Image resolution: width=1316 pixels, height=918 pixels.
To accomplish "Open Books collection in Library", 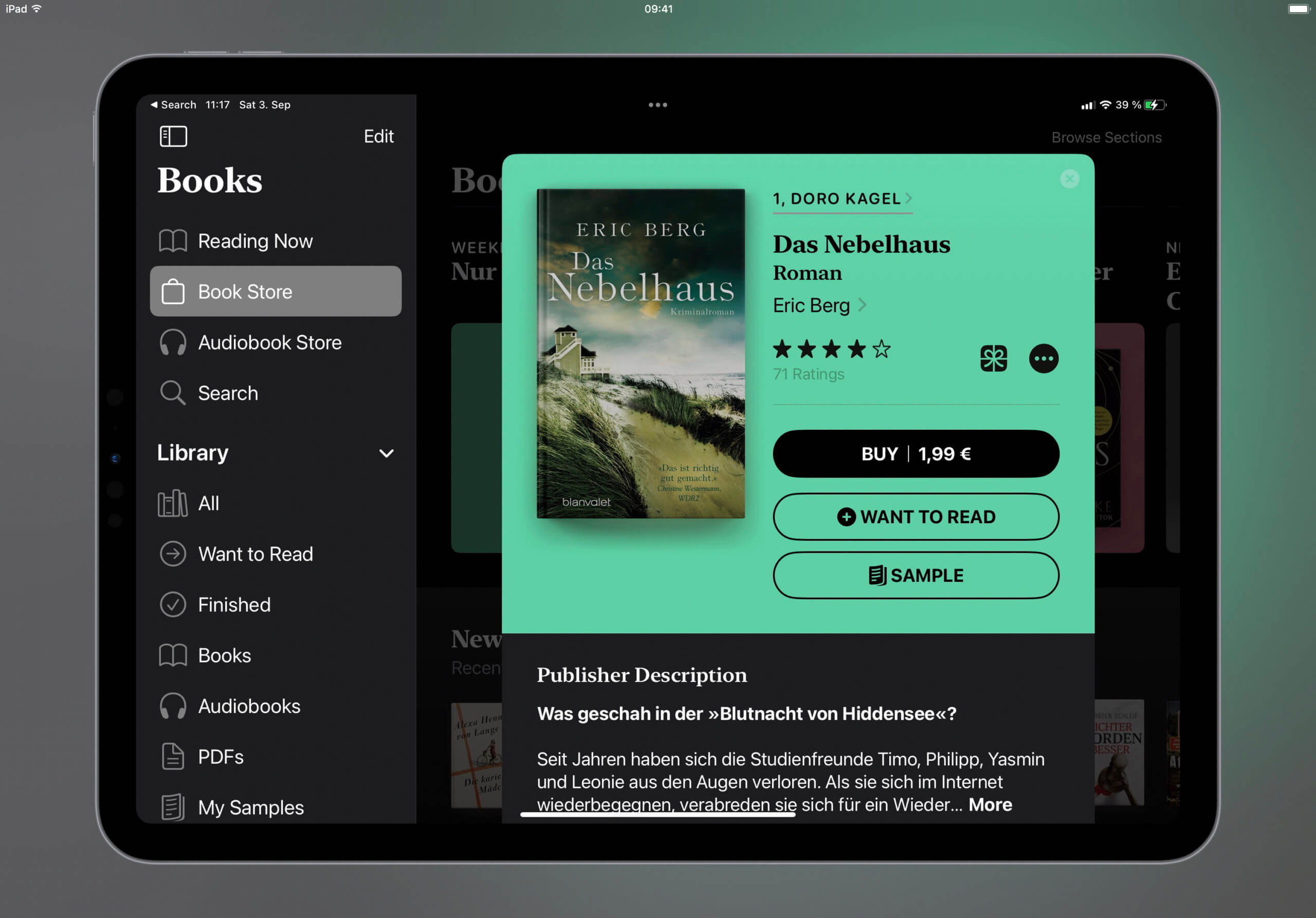I will 275,655.
